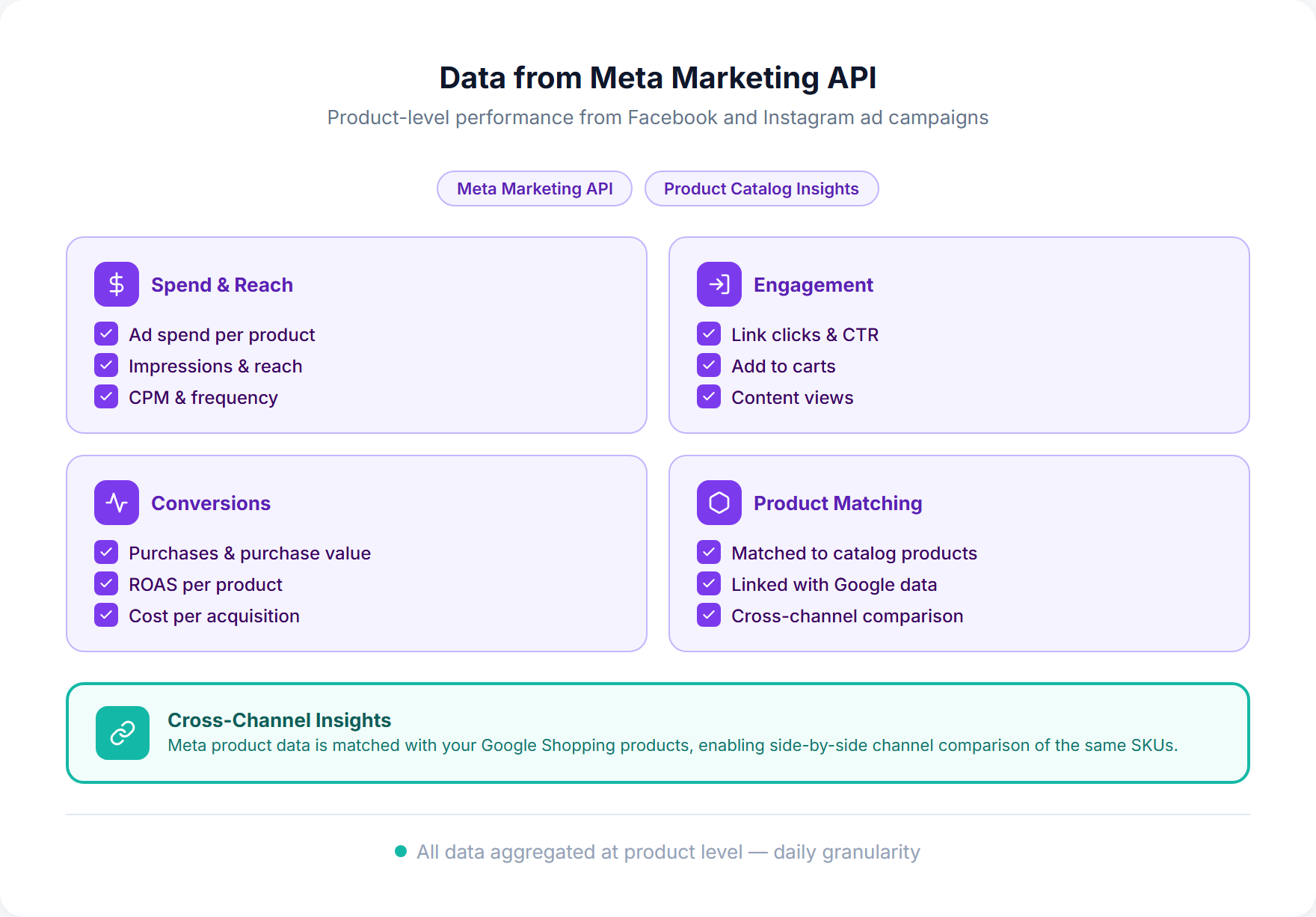Toggle the Add to carts checkbox
The image size is (1316, 917).
pos(708,365)
